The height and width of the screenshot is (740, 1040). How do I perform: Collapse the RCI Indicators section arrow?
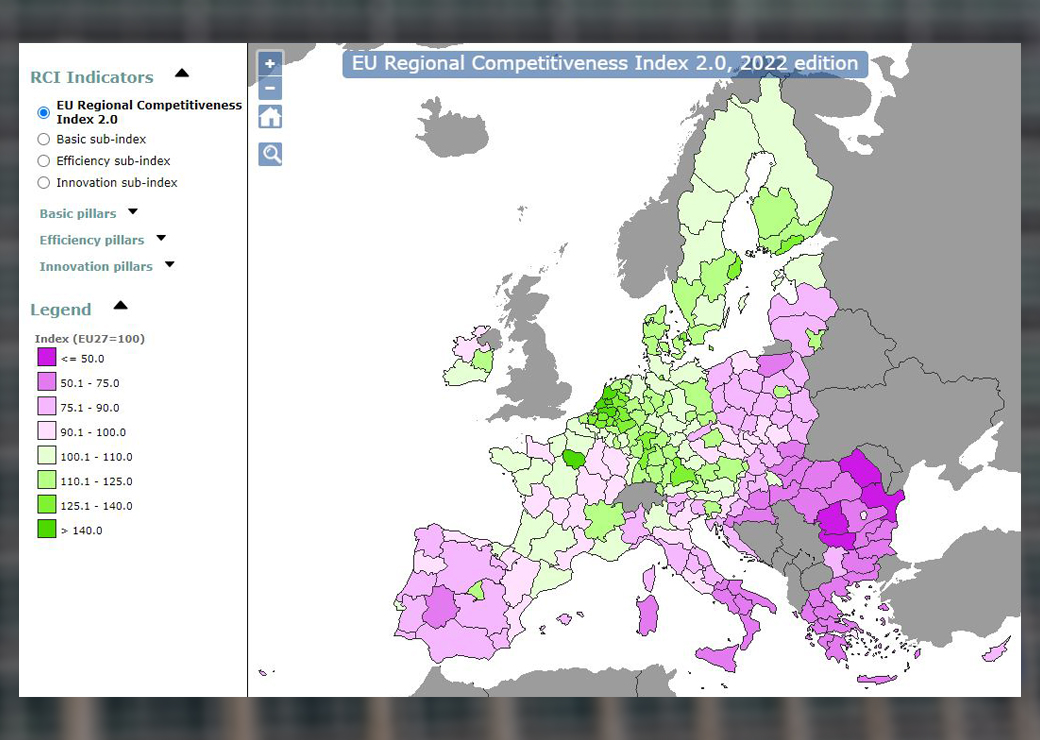182,73
